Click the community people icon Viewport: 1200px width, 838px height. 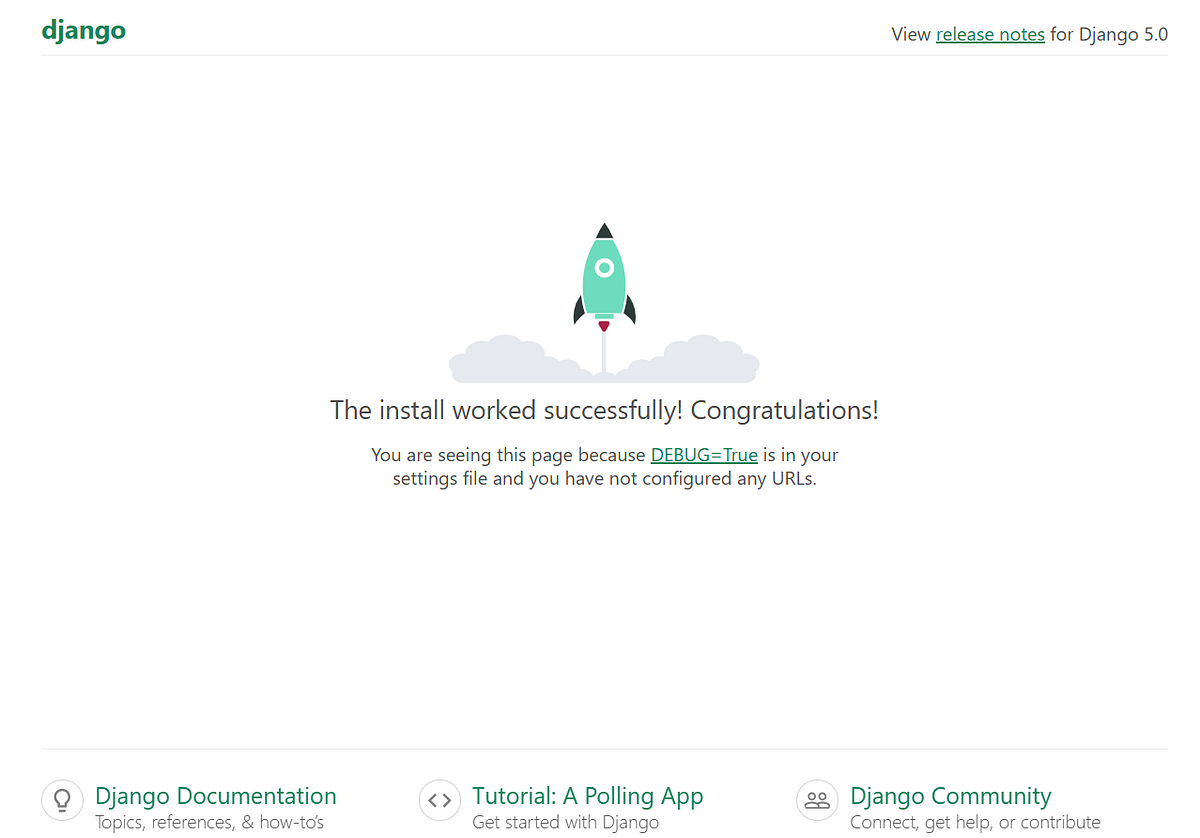(817, 800)
